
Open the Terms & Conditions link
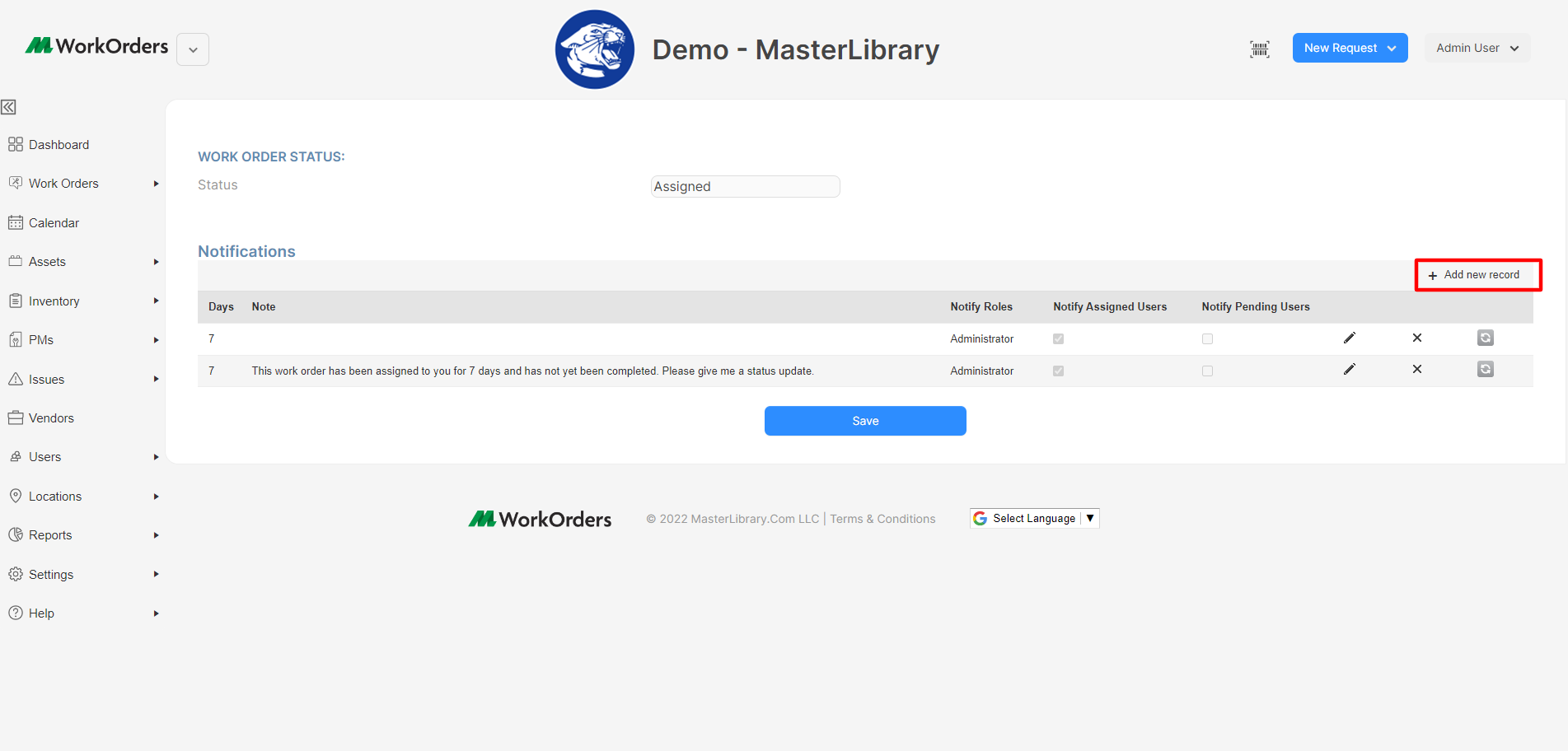coord(882,519)
